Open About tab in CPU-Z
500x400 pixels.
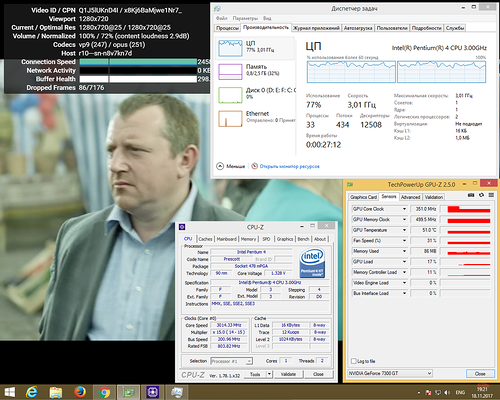click(x=320, y=239)
